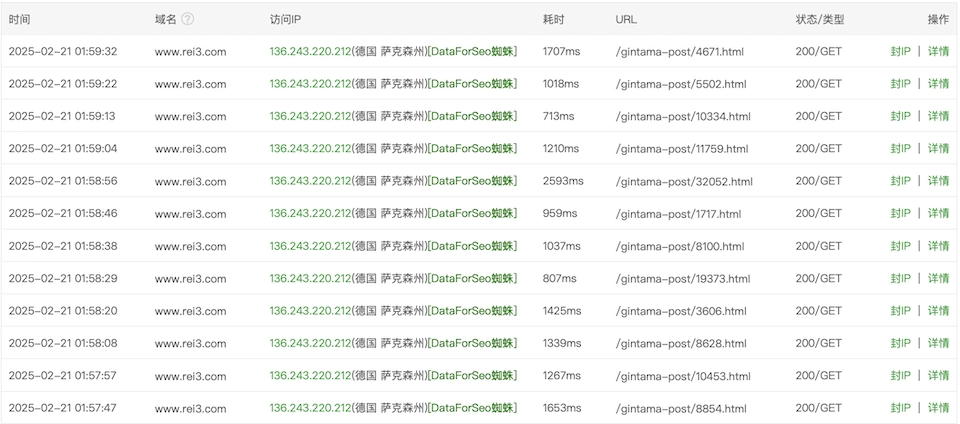This screenshot has height=424, width=960.
Task: Open 详情 for the 01:59:32 request
Action: (938, 51)
